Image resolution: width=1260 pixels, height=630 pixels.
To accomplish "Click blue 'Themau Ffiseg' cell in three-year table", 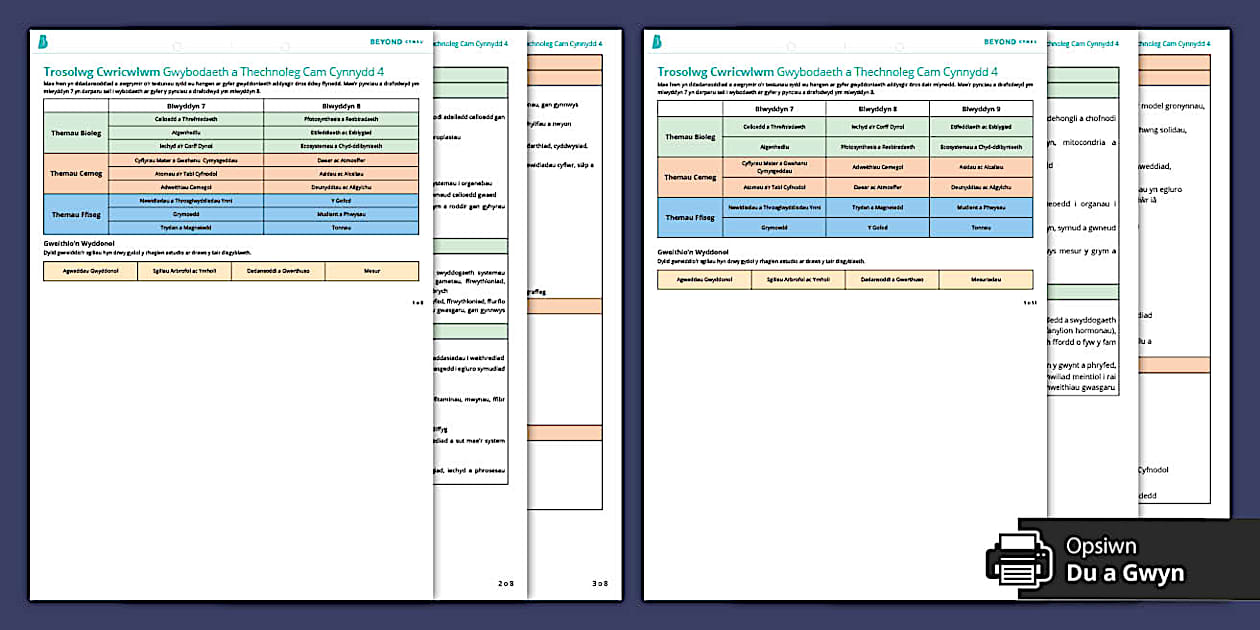I will pos(691,217).
